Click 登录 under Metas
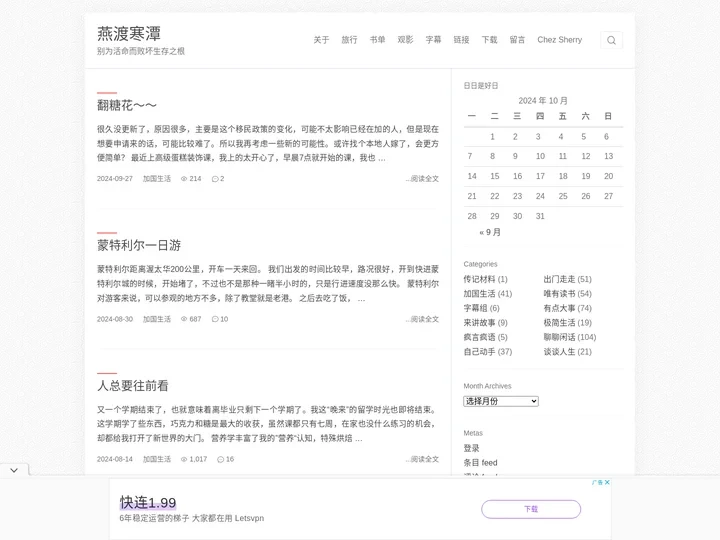720x540 pixels. pyautogui.click(x=471, y=448)
